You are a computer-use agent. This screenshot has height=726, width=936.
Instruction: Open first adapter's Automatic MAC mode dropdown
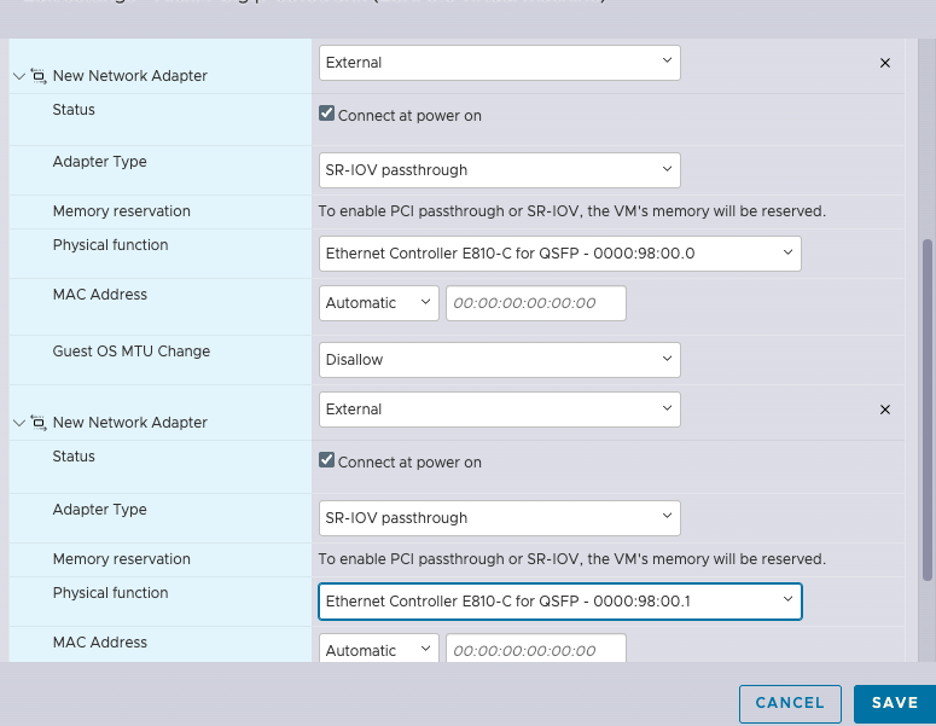[x=378, y=303]
